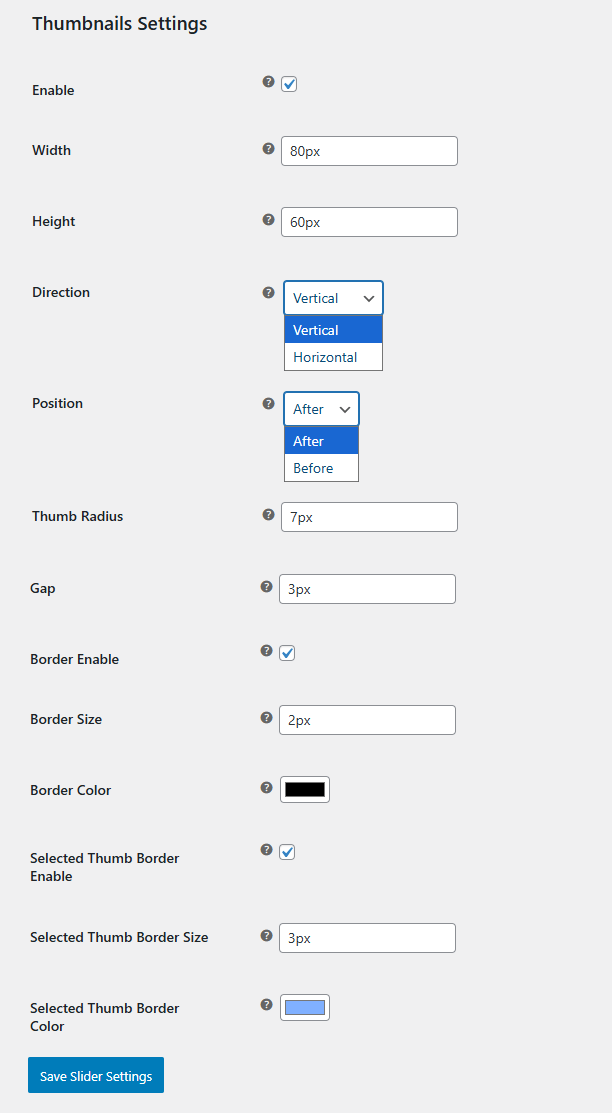Open the black Border Color picker
This screenshot has height=1113, width=612.
[304, 788]
